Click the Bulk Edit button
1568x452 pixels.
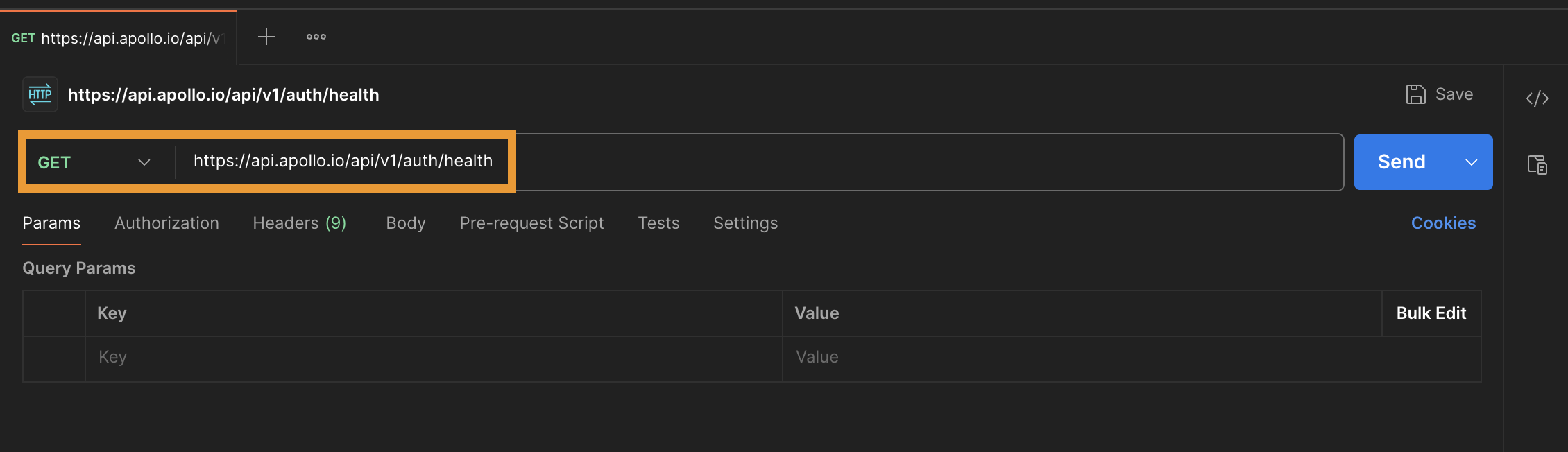point(1431,313)
